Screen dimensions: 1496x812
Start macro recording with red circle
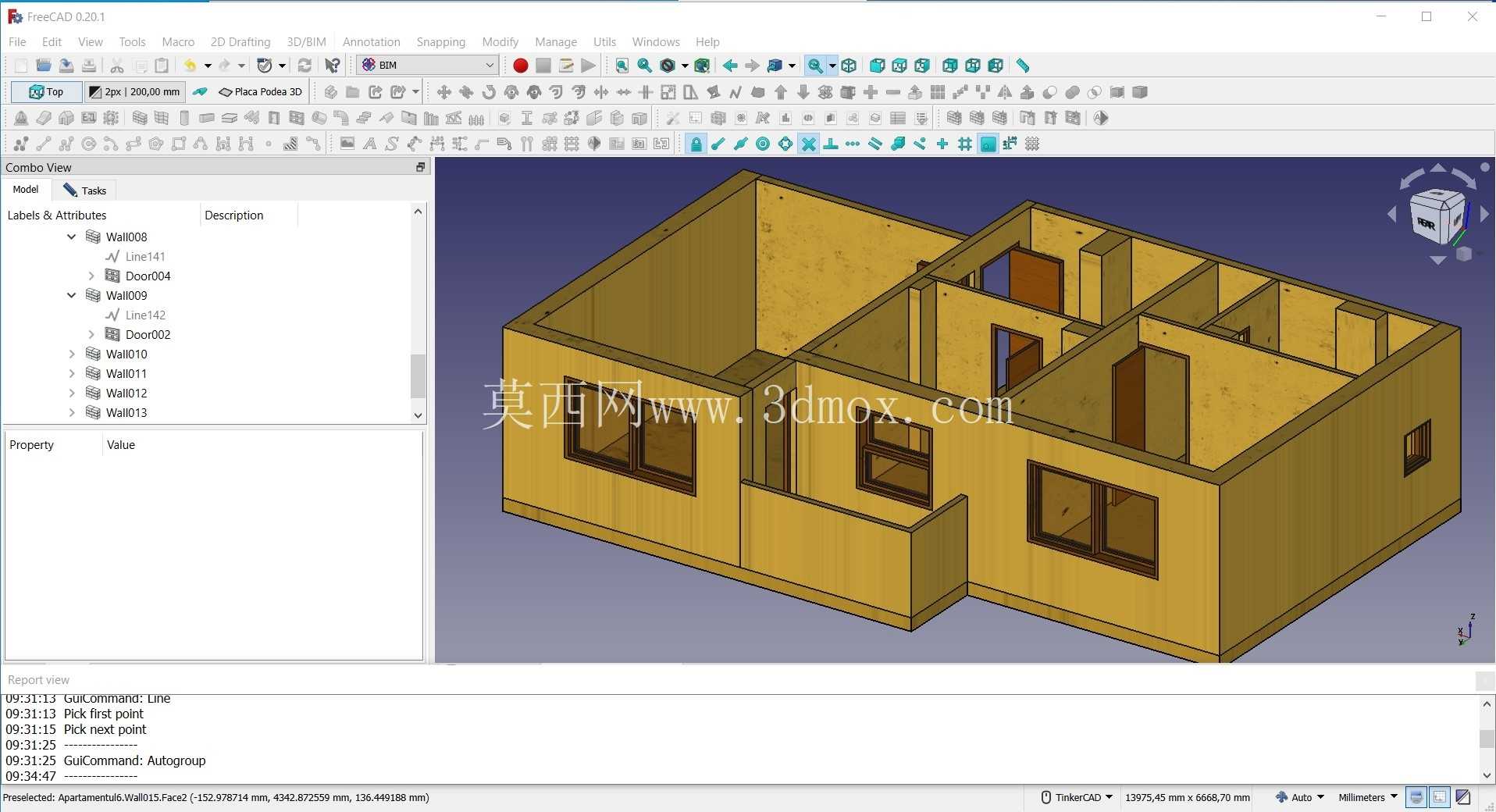click(520, 66)
